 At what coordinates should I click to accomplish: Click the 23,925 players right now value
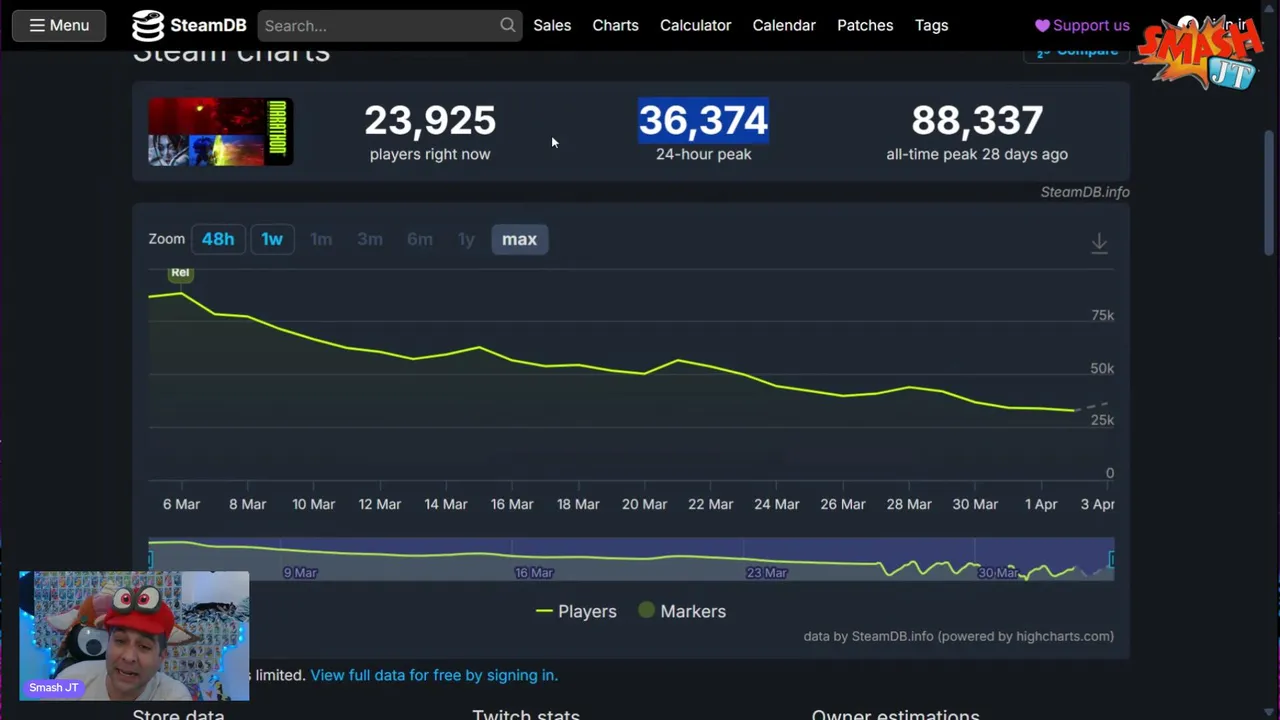pyautogui.click(x=430, y=121)
